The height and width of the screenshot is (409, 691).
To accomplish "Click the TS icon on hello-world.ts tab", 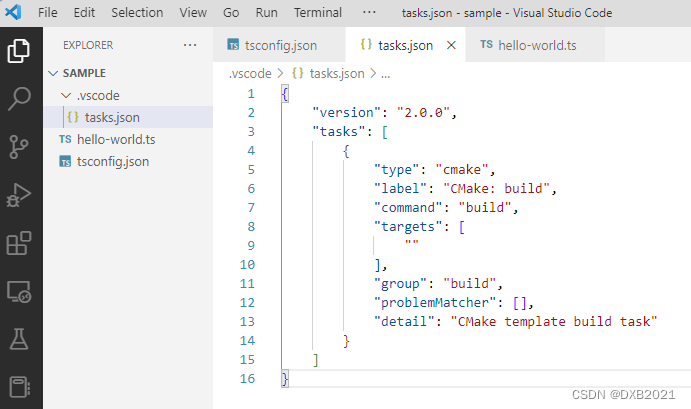I will pyautogui.click(x=487, y=45).
